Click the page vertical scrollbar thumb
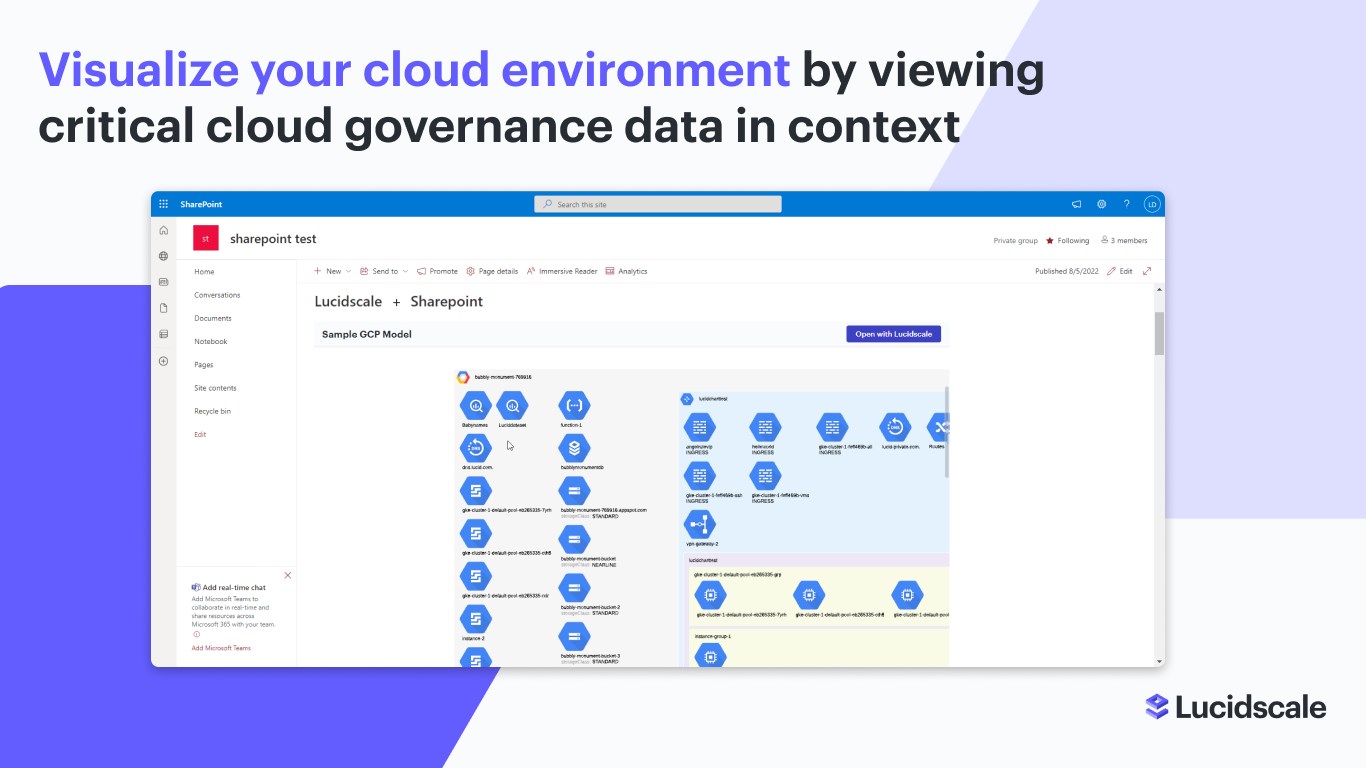This screenshot has height=768, width=1366. tap(1159, 333)
